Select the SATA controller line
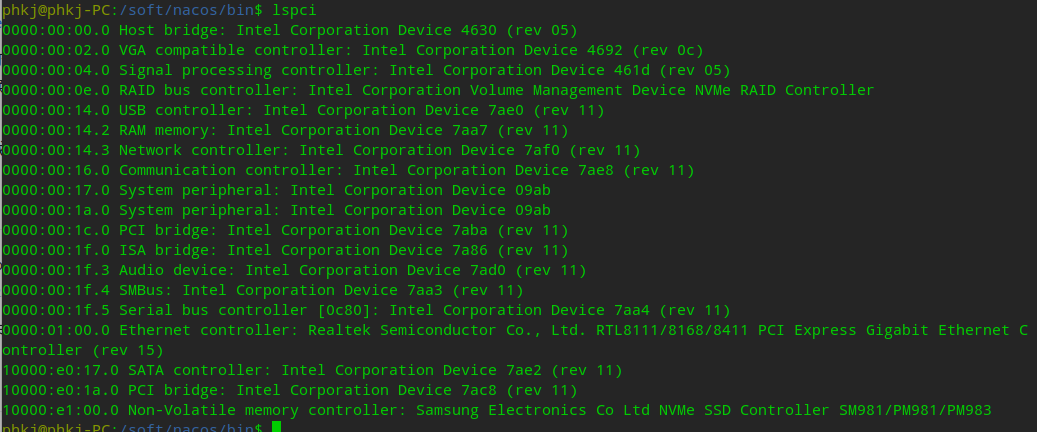The image size is (1037, 432). (x=312, y=370)
